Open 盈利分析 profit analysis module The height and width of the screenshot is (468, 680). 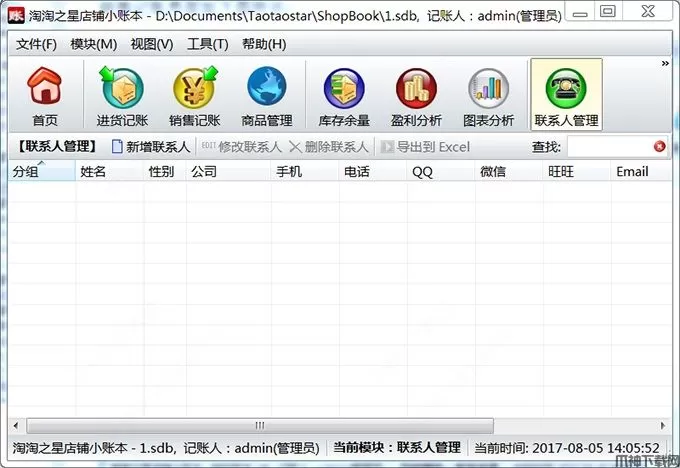click(416, 96)
